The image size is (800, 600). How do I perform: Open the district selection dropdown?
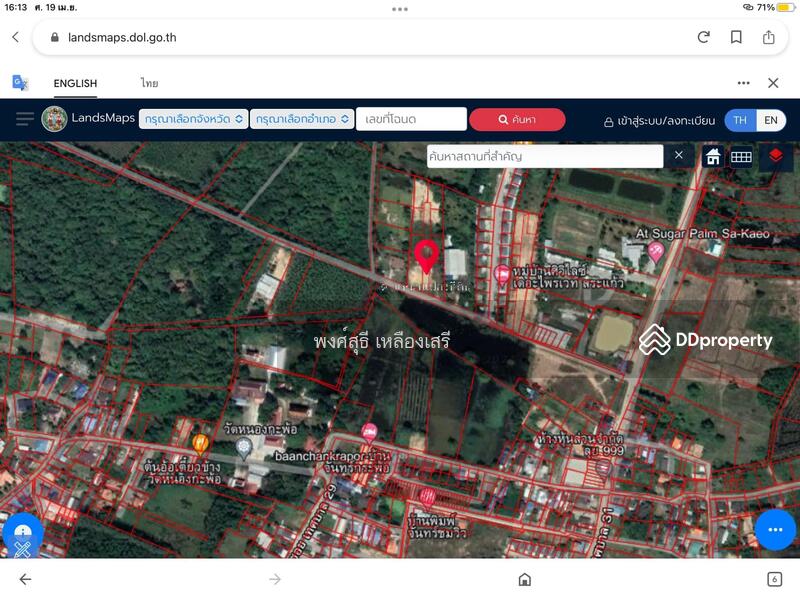(298, 118)
